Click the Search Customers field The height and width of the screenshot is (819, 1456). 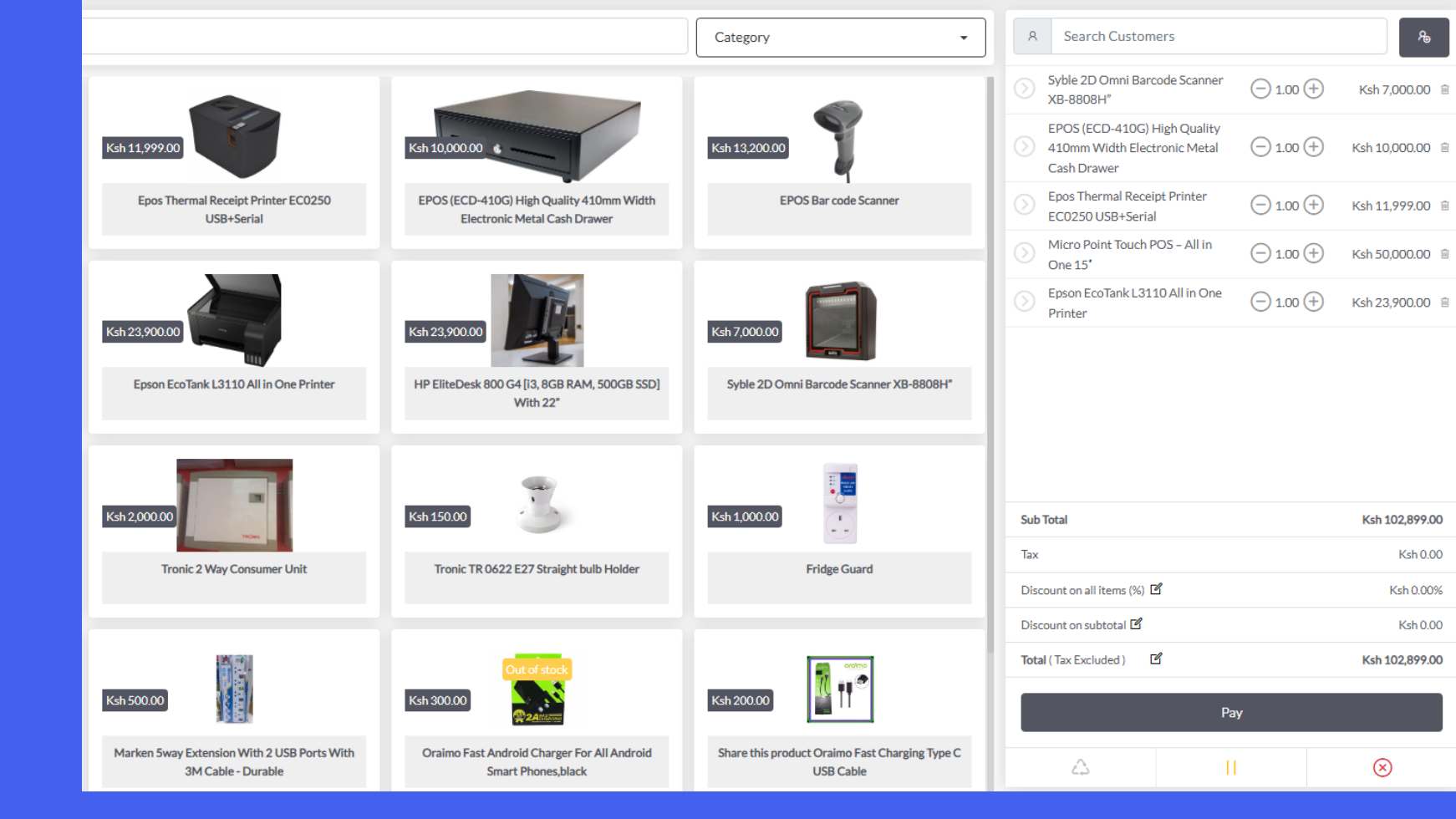tap(1218, 37)
